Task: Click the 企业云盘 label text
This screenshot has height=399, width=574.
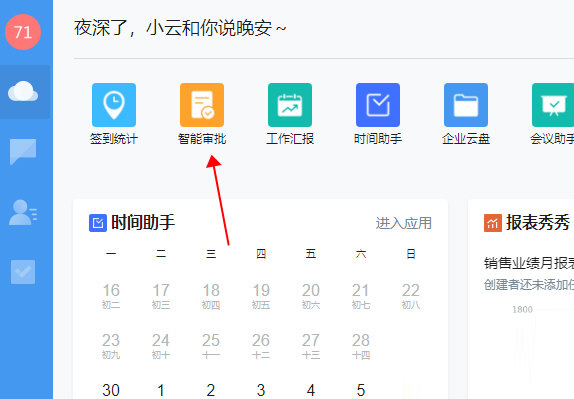Action: click(466, 139)
